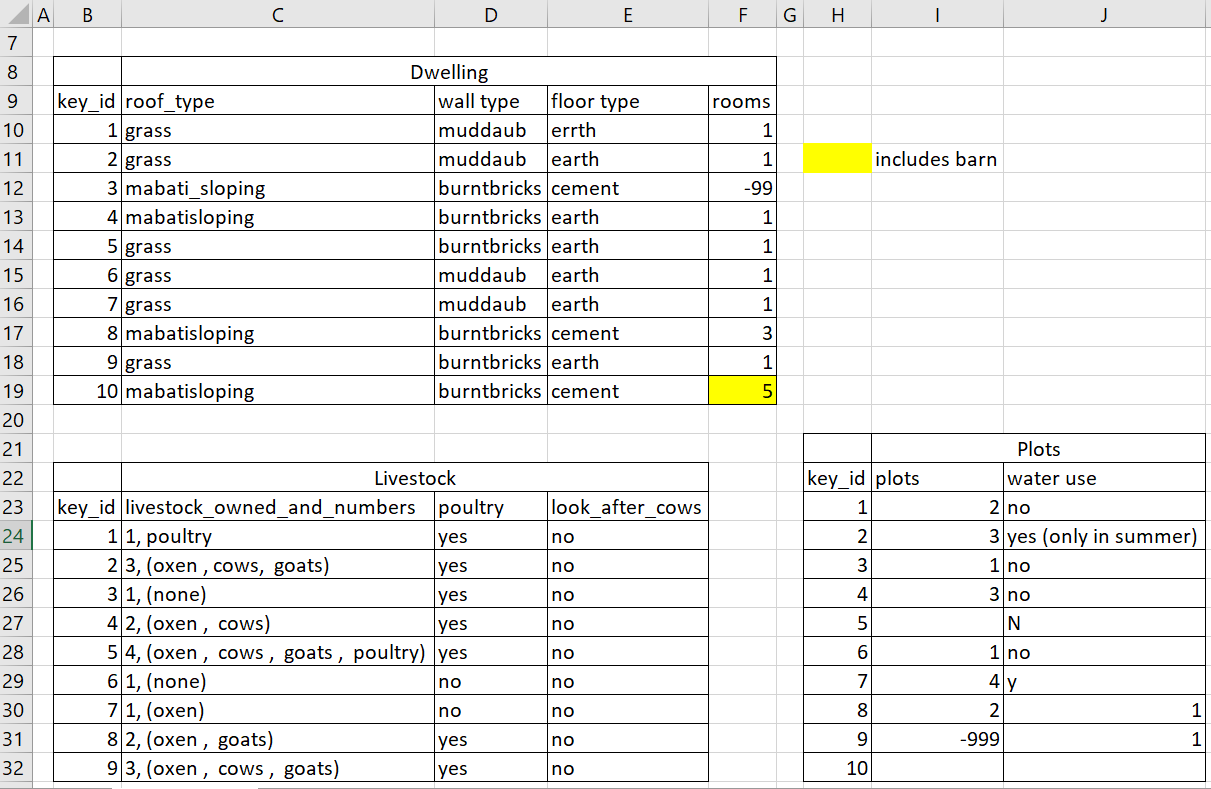Click the merged 'Livestock' title cell

(x=415, y=478)
